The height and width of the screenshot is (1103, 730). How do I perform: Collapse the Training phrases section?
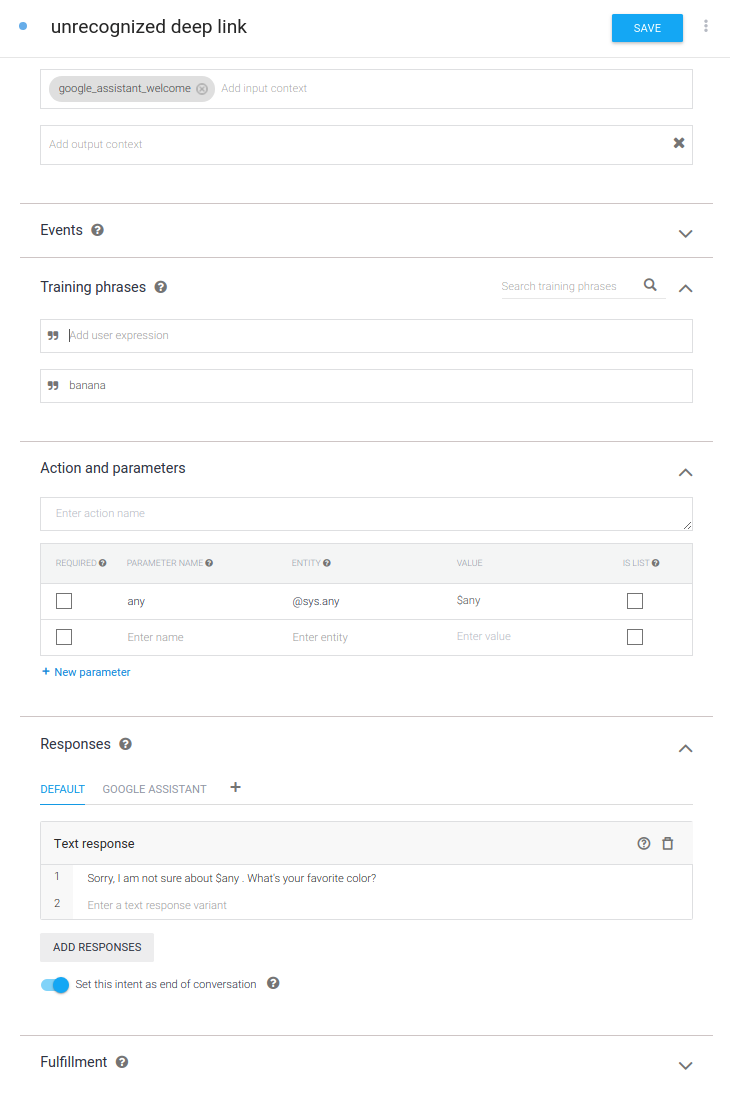pos(685,288)
